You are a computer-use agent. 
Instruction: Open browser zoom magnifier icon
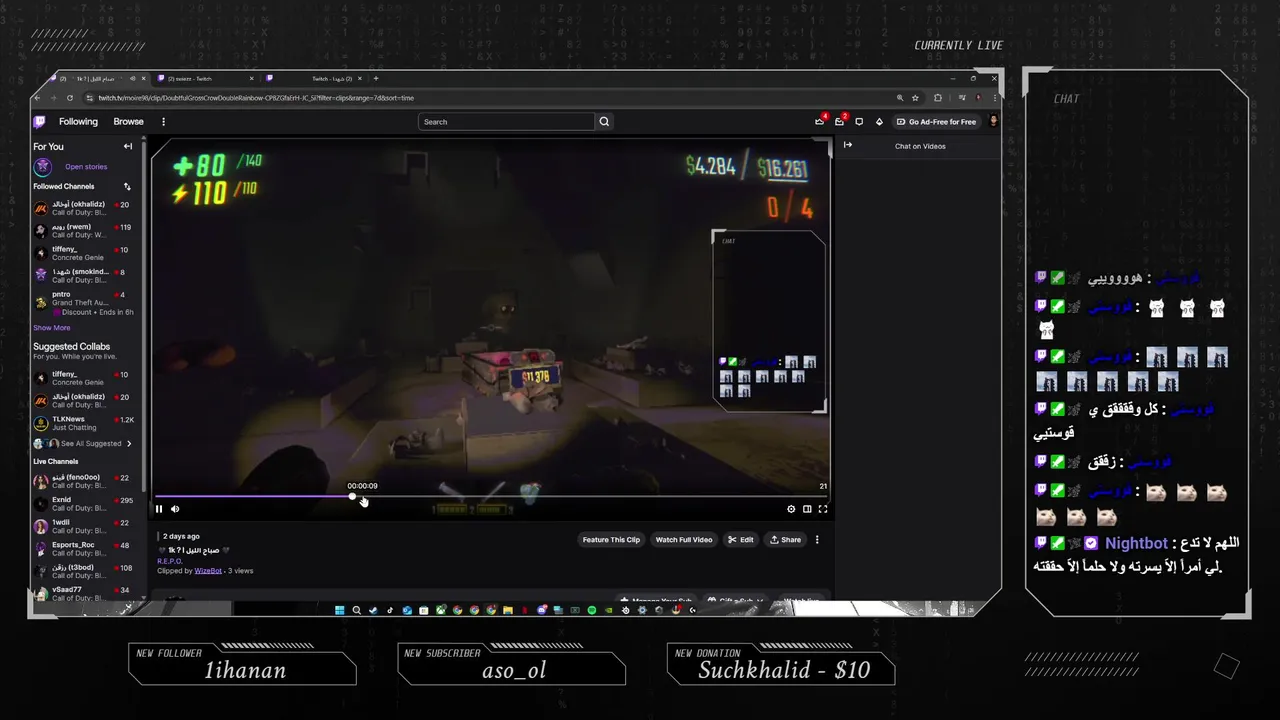(900, 98)
